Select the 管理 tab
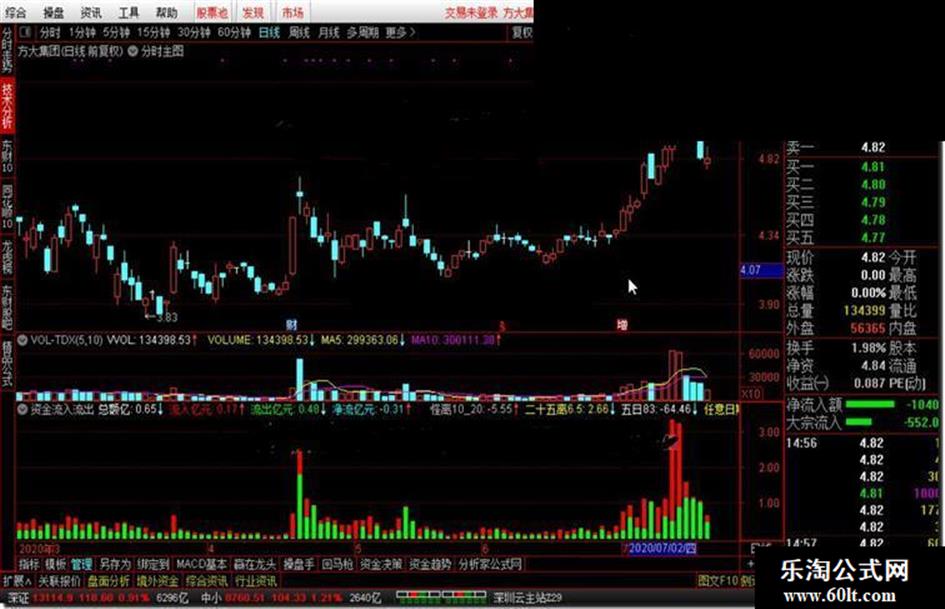This screenshot has width=945, height=609. click(x=81, y=564)
